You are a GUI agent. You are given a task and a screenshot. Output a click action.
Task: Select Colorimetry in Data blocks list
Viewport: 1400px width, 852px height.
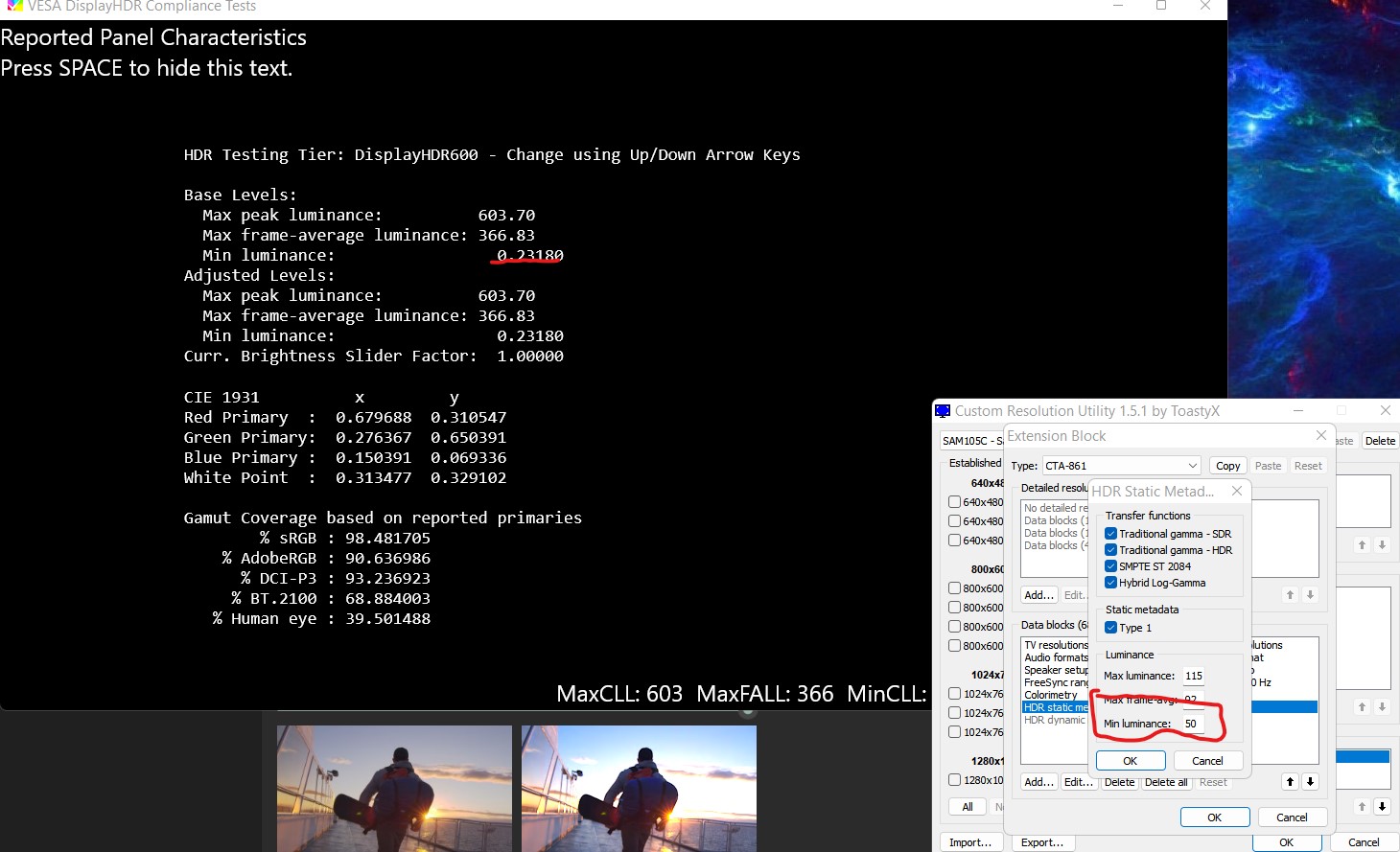(1056, 695)
